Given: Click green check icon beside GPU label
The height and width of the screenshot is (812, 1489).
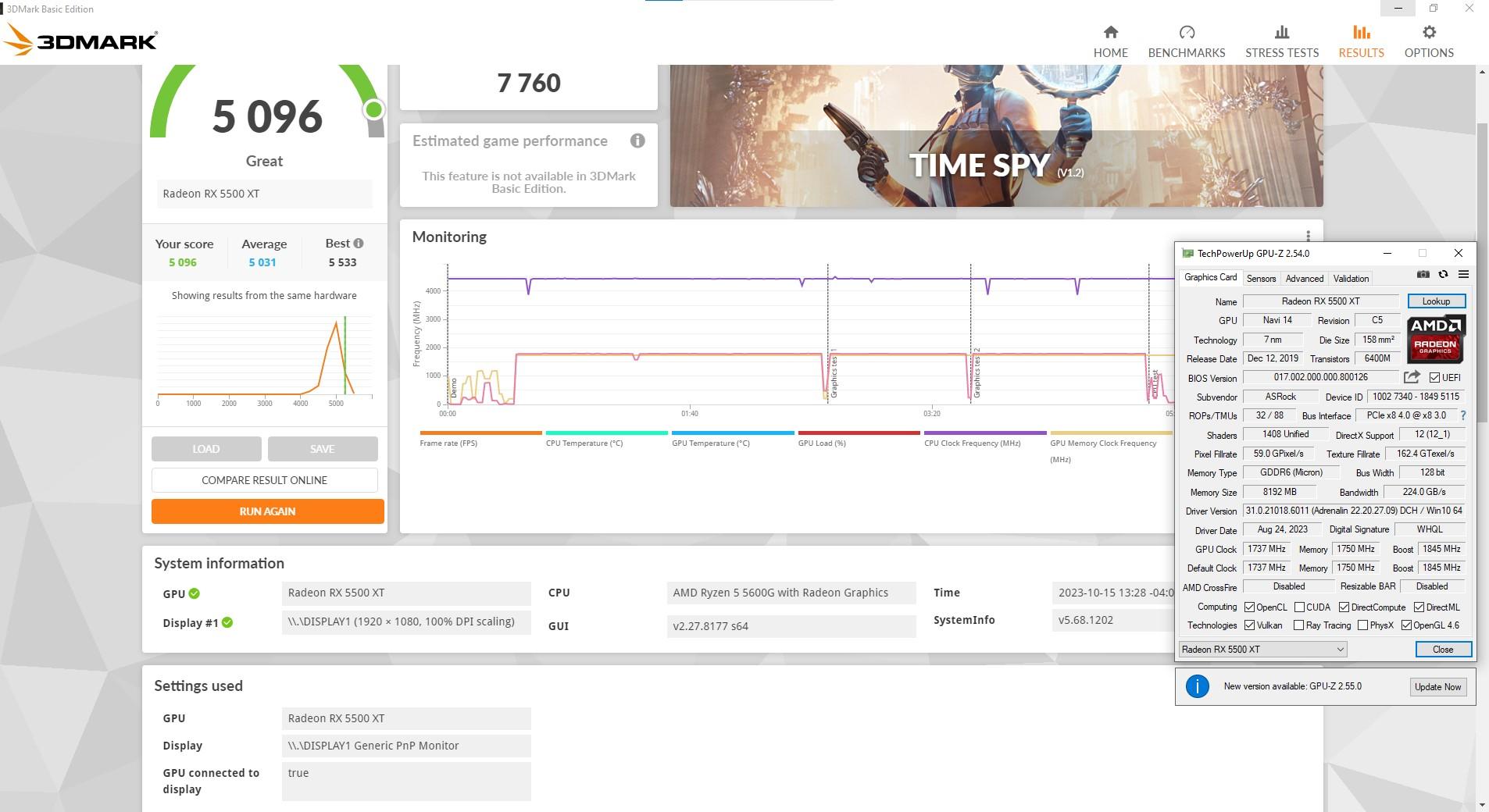Looking at the screenshot, I should click(x=194, y=593).
